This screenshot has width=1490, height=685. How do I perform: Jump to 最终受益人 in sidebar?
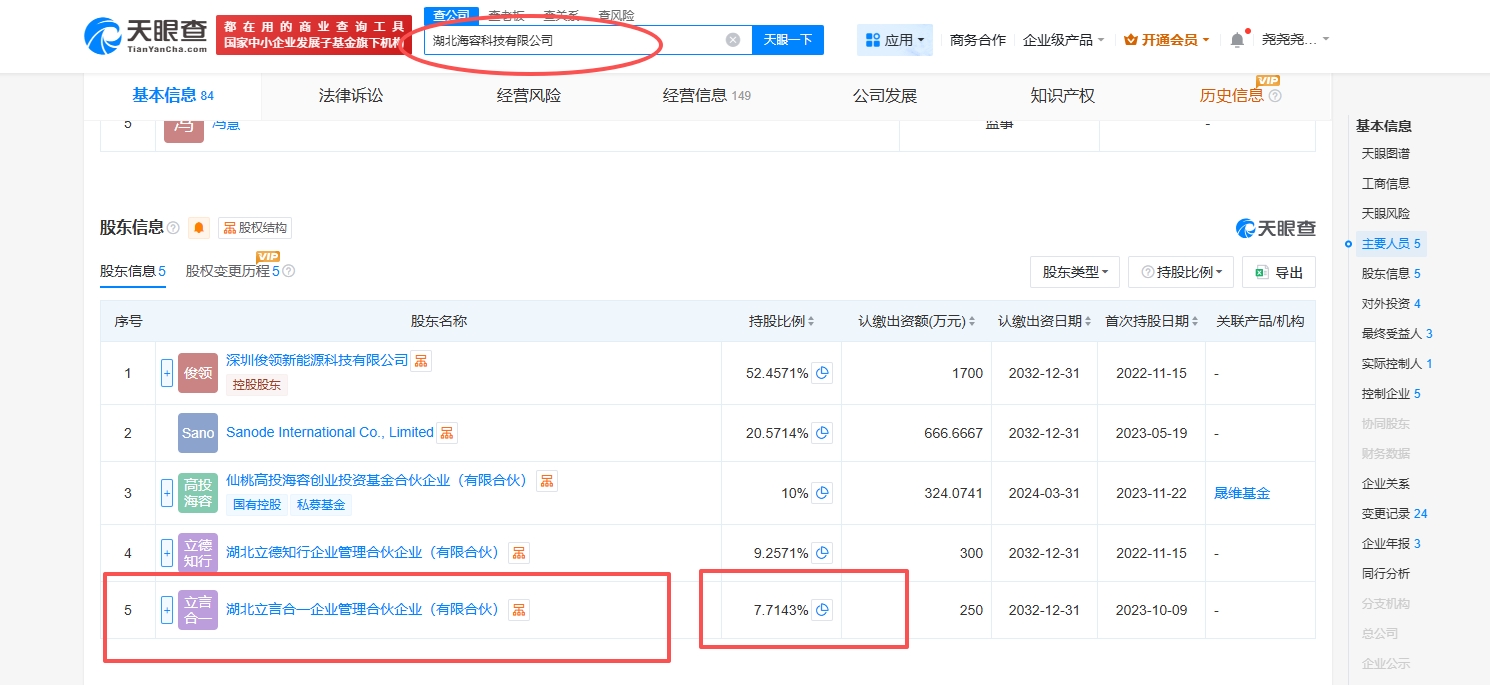click(x=1397, y=334)
